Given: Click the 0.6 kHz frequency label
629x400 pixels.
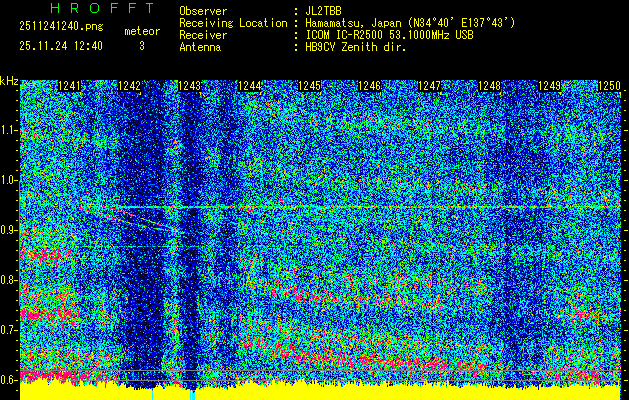Looking at the screenshot, I should (x=9, y=379).
